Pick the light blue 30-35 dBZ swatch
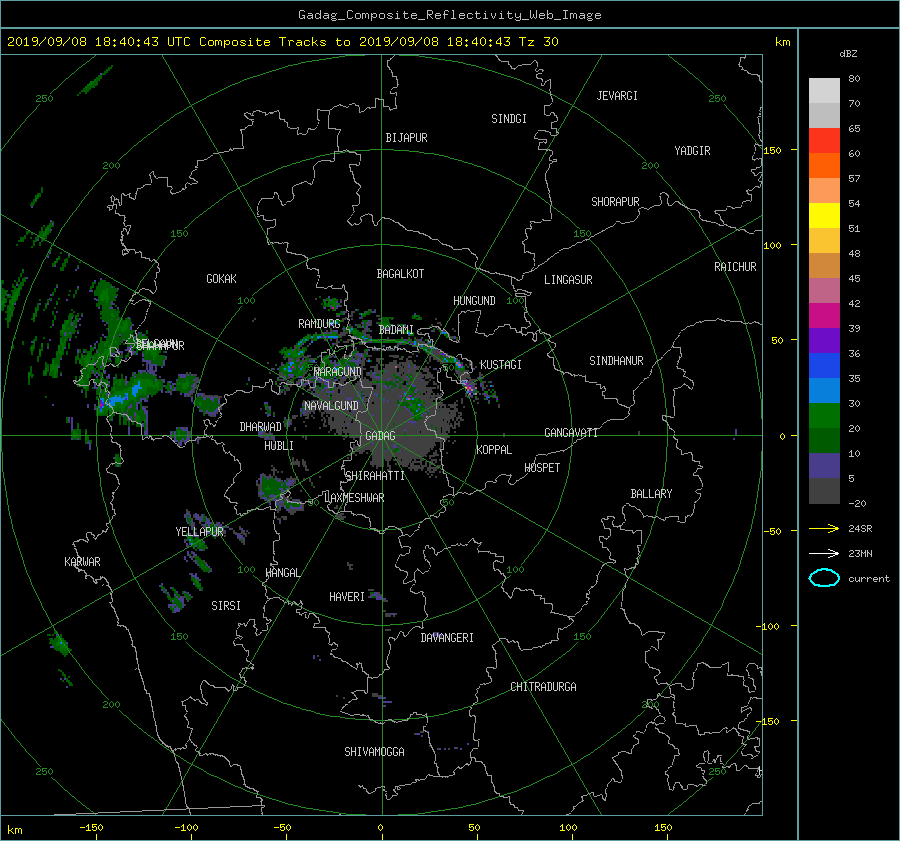 [824, 391]
